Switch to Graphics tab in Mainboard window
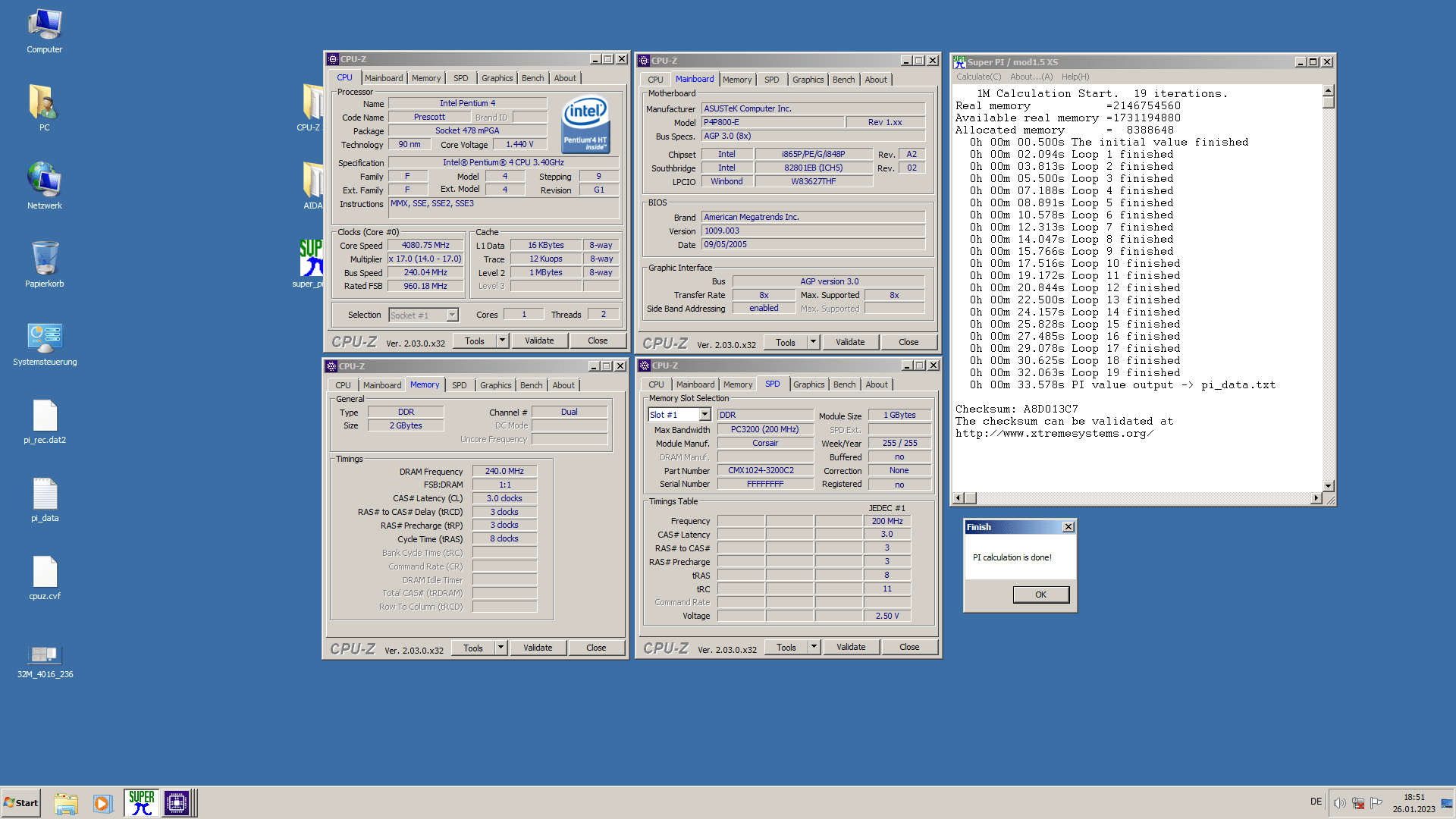The height and width of the screenshot is (819, 1456). pos(808,80)
